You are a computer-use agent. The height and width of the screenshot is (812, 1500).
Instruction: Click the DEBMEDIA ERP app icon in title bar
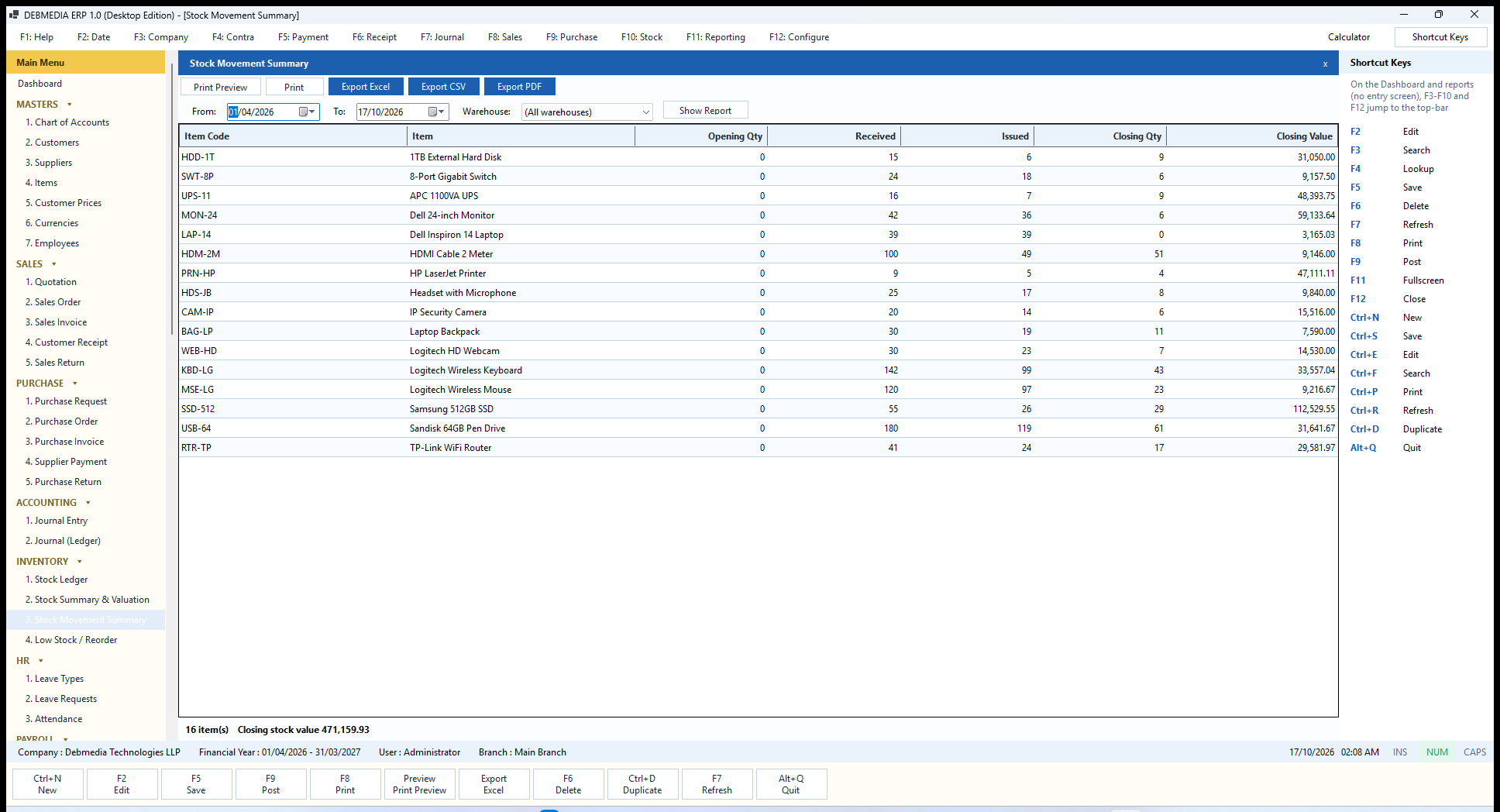[14, 15]
